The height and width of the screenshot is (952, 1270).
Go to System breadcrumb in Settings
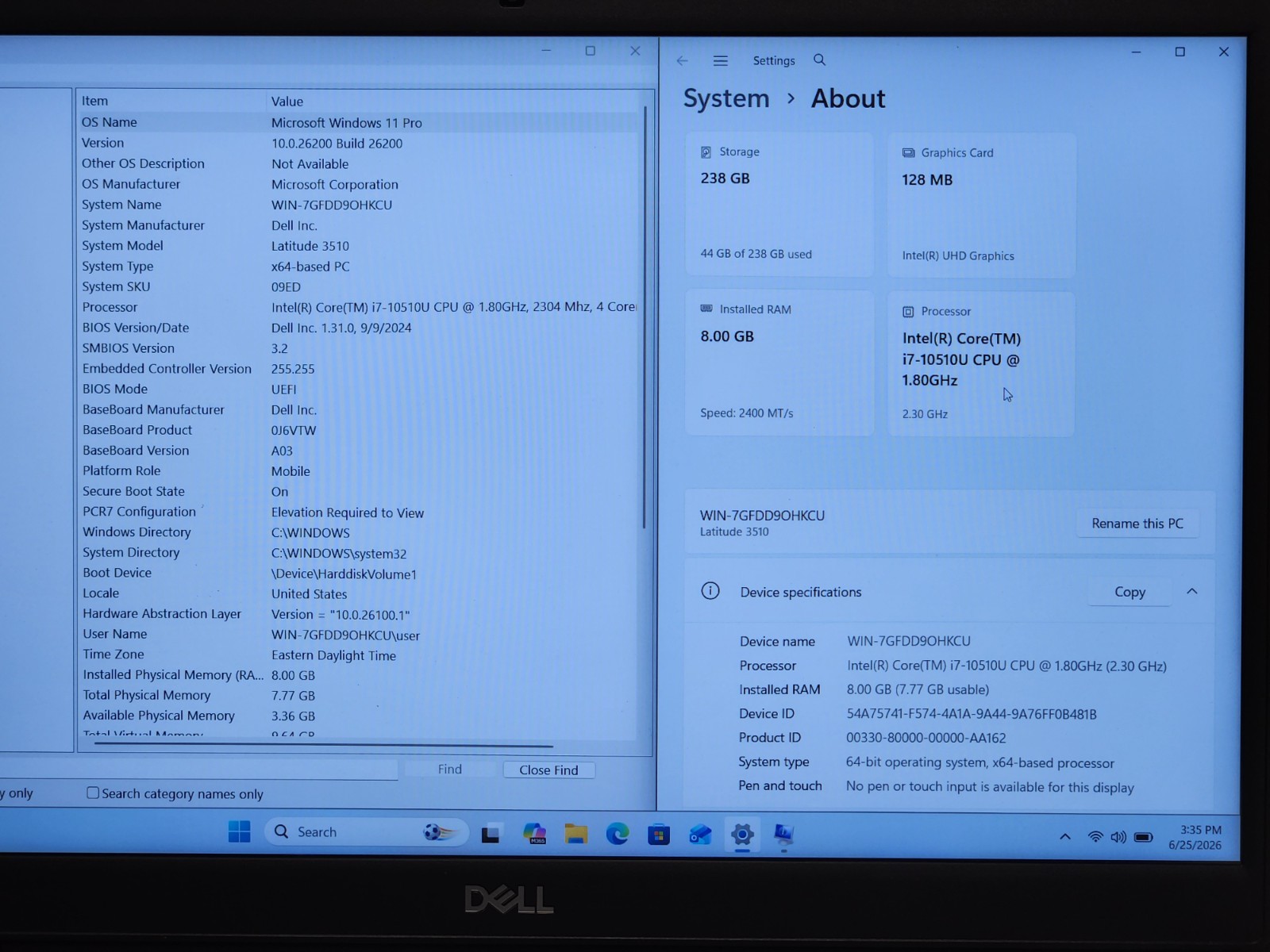tap(726, 98)
